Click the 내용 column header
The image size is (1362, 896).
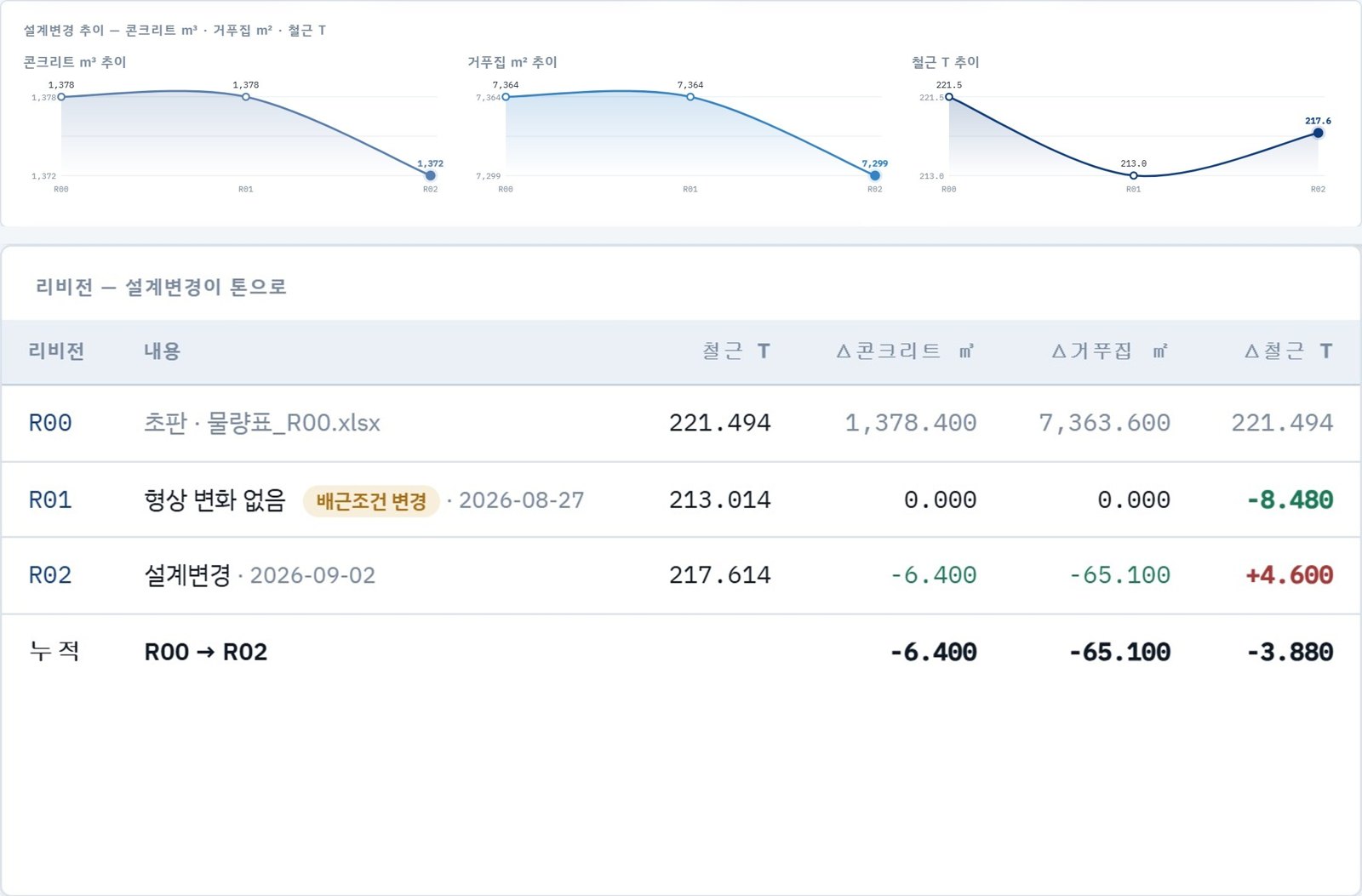pos(162,351)
